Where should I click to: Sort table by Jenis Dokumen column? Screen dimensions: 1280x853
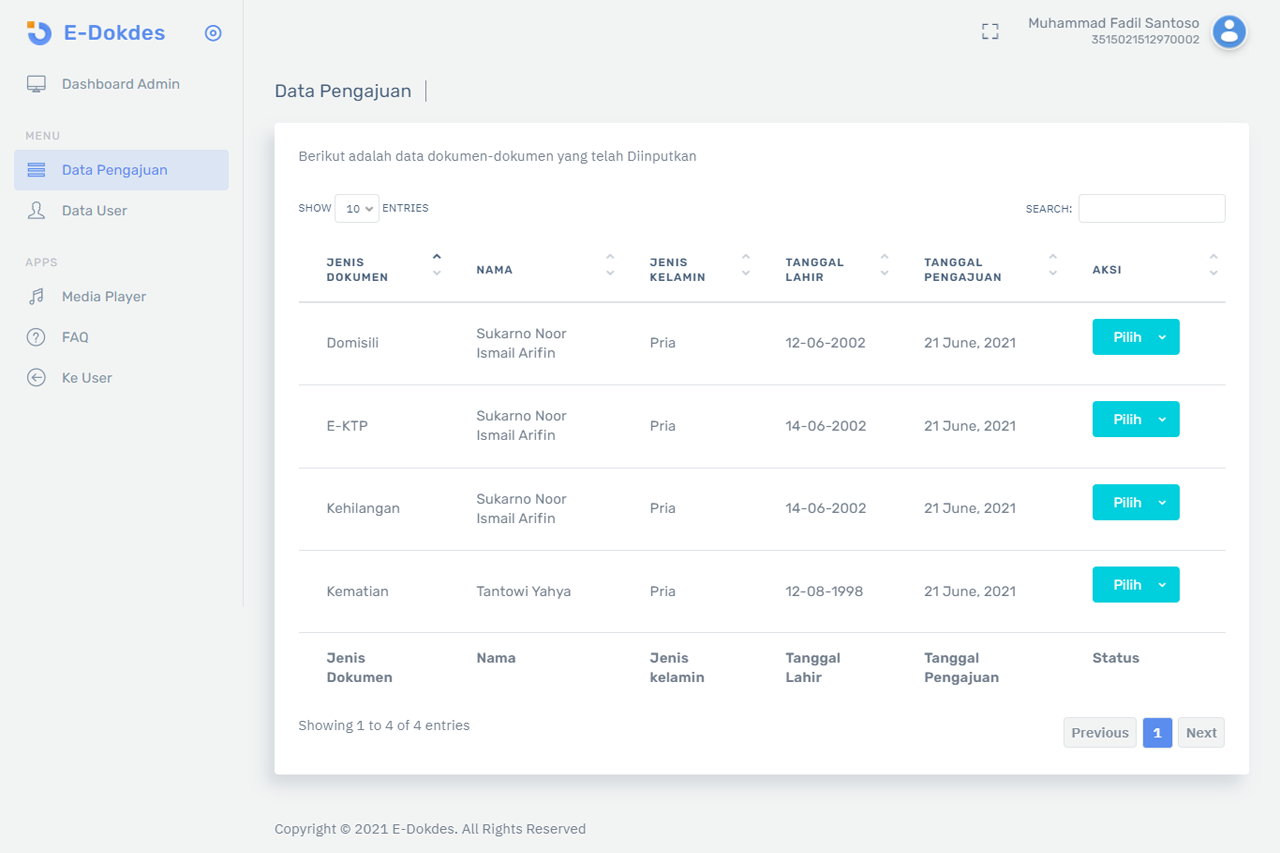coord(357,270)
